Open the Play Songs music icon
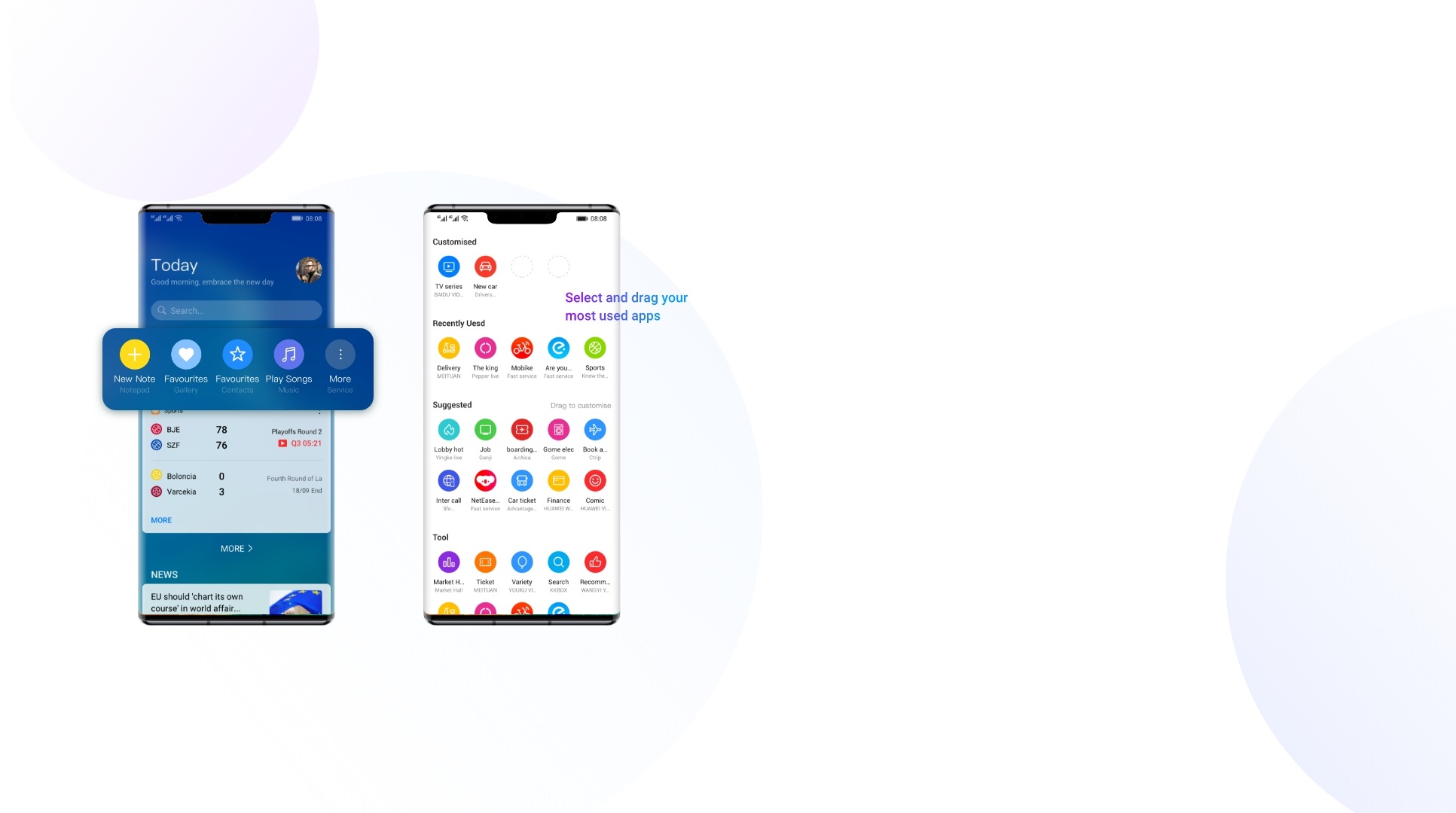 (x=289, y=354)
